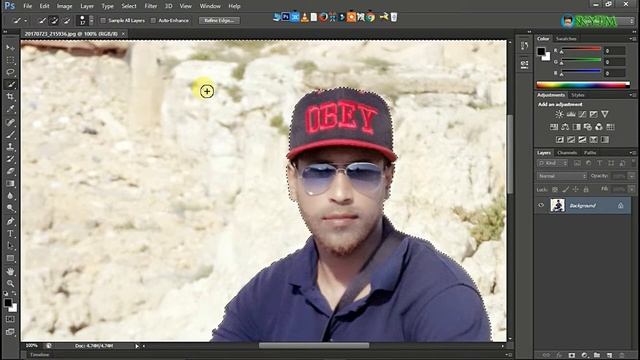Select the History Brush tool
640x360 pixels.
[10, 159]
